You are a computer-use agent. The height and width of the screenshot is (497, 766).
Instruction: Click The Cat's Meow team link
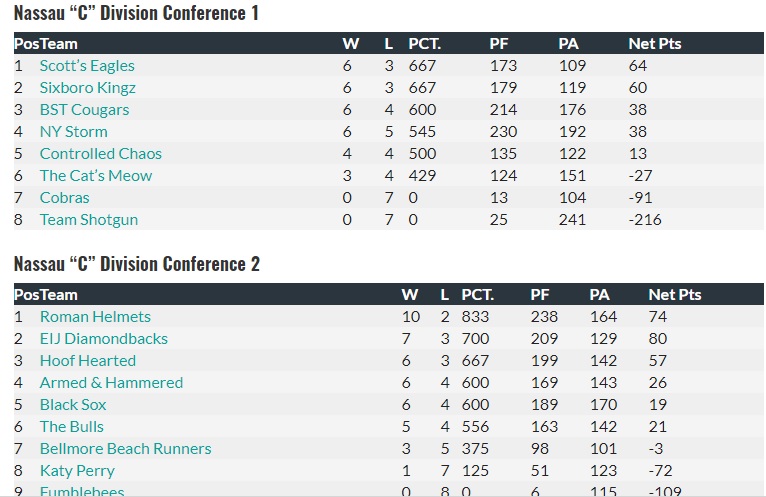point(96,176)
